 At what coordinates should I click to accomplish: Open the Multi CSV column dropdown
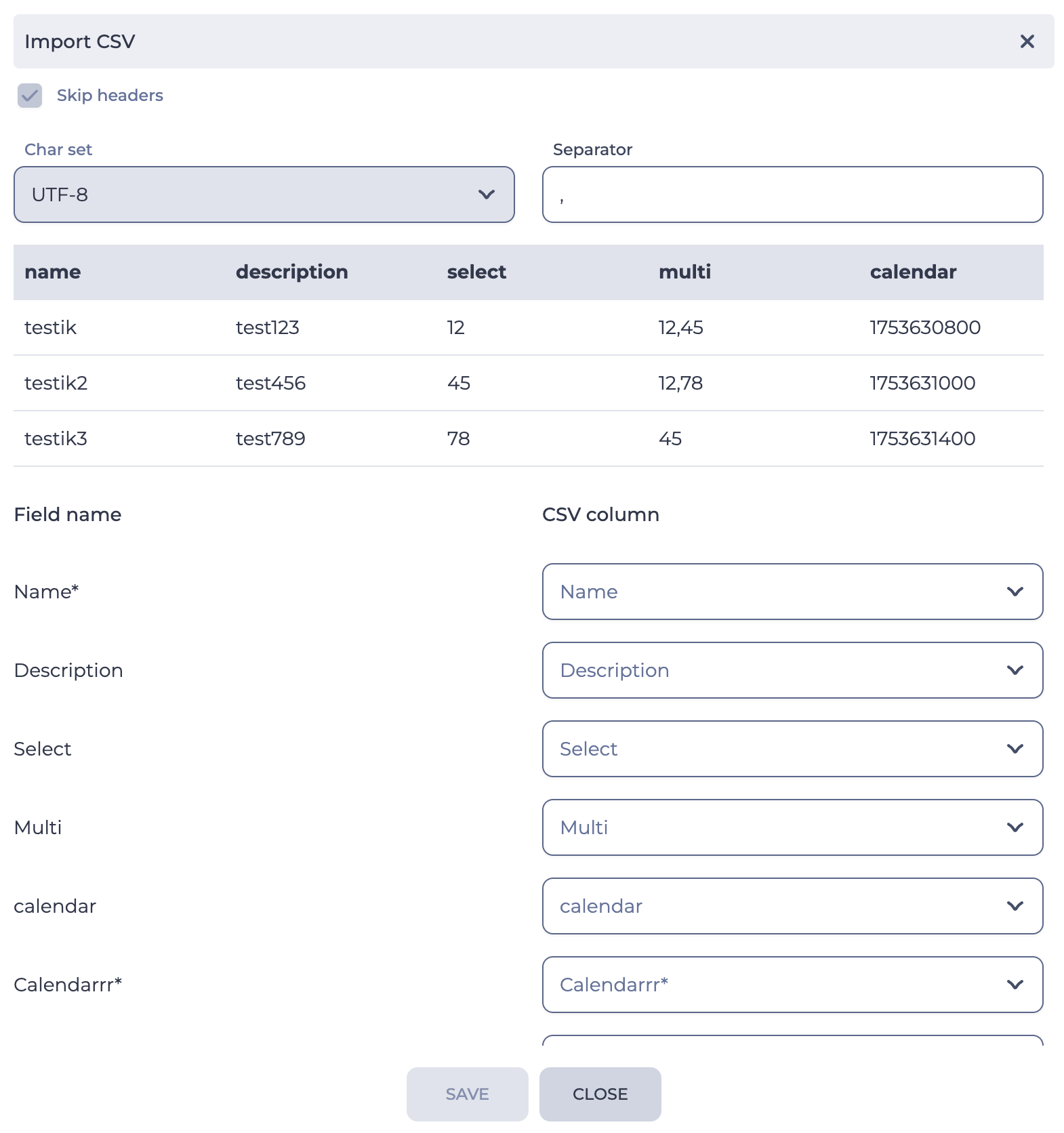793,827
